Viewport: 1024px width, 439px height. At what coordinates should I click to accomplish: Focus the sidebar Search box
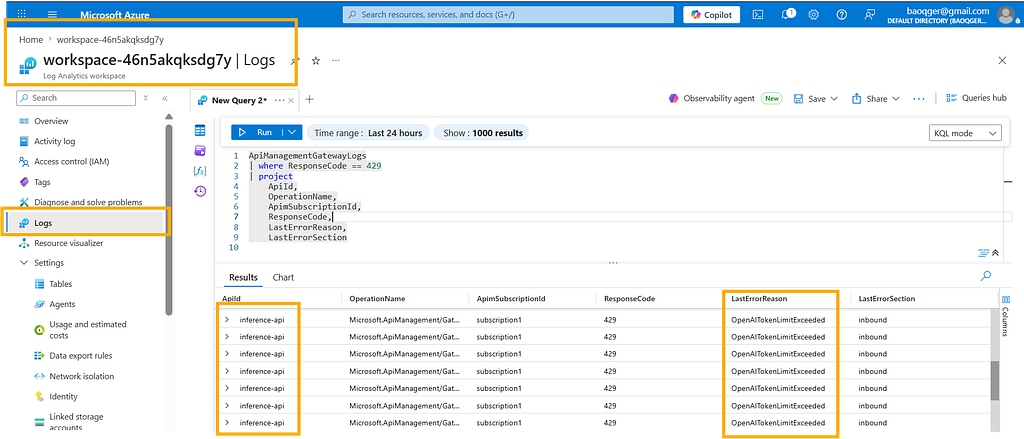pos(75,98)
